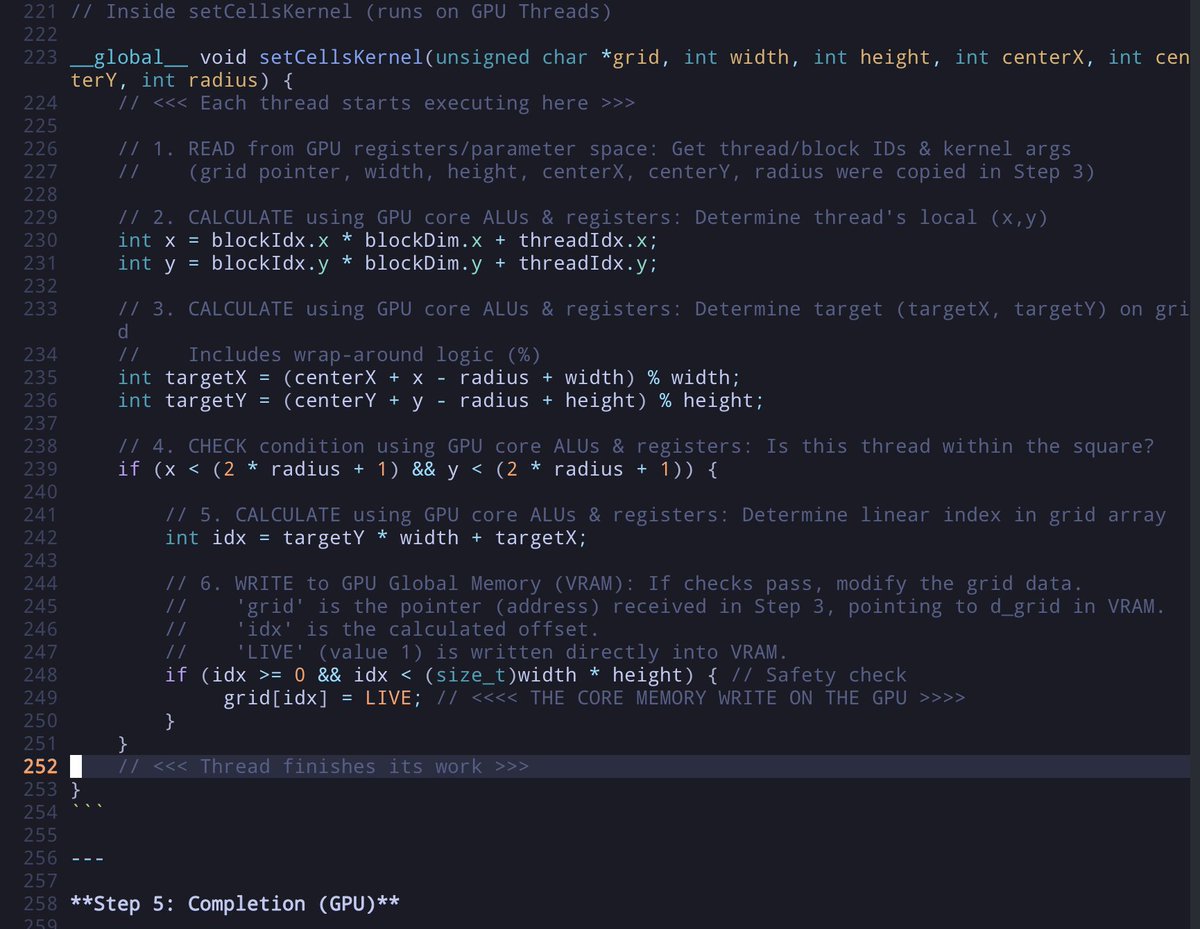Click 'Determine linear index in grid array' comment
Image resolution: width=1200 pixels, height=929 pixels.
(x=954, y=515)
